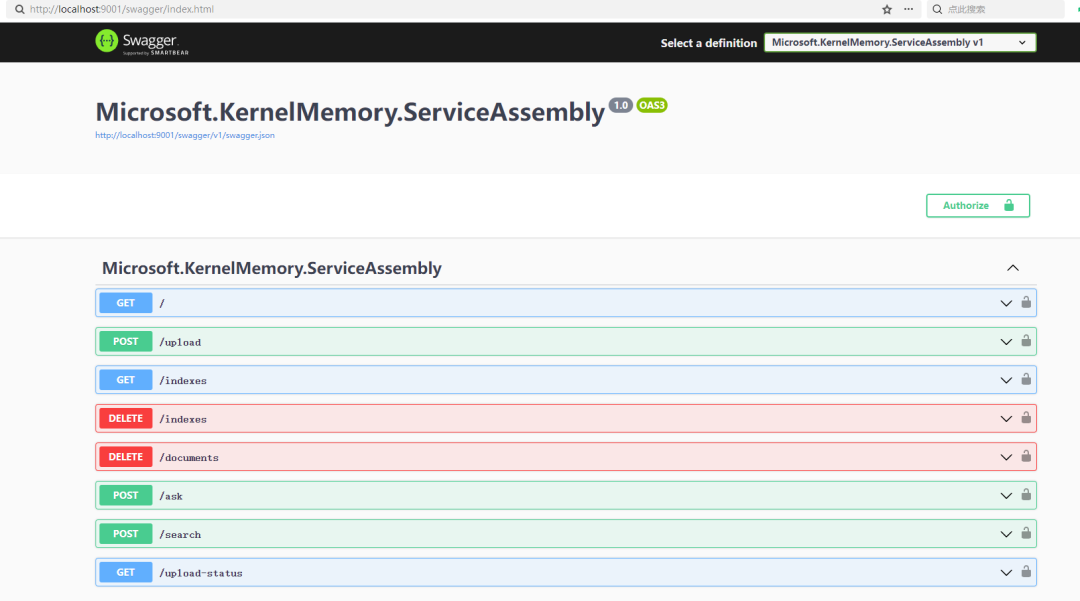The width and height of the screenshot is (1080, 601).
Task: Open the swagger.json link
Action: [x=185, y=135]
